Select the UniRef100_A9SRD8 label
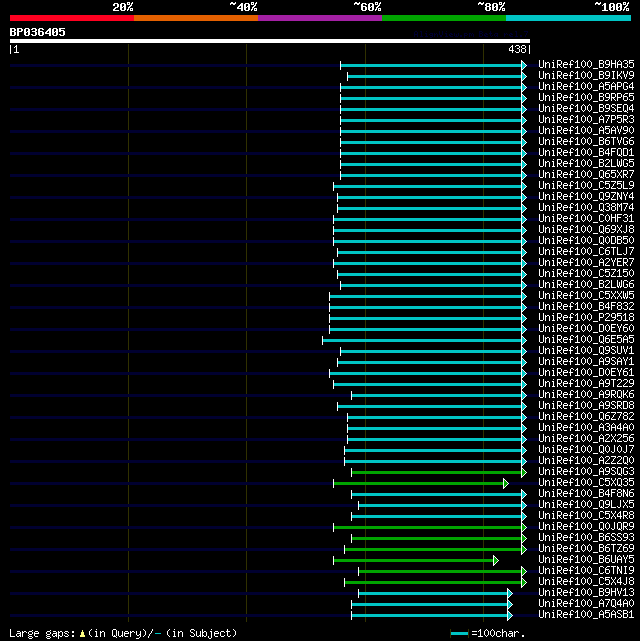Image resolution: width=640 pixels, height=641 pixels. pyautogui.click(x=586, y=406)
